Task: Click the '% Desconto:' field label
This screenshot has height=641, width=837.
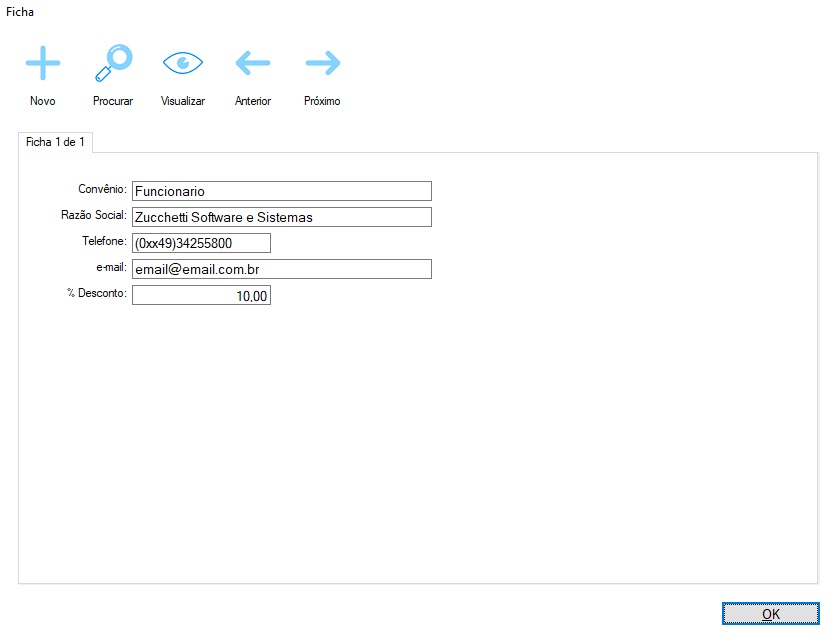Action: point(96,294)
